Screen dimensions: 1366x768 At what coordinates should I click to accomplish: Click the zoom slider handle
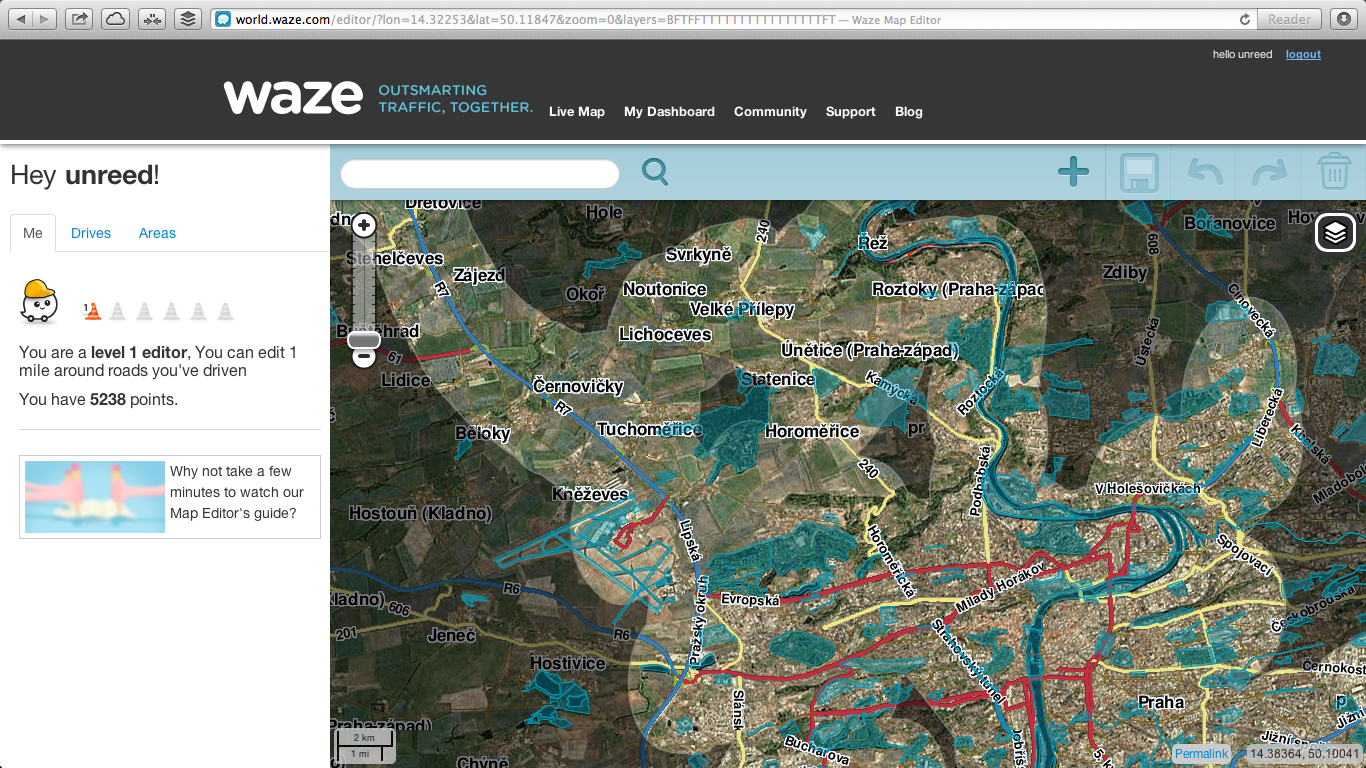tap(364, 340)
